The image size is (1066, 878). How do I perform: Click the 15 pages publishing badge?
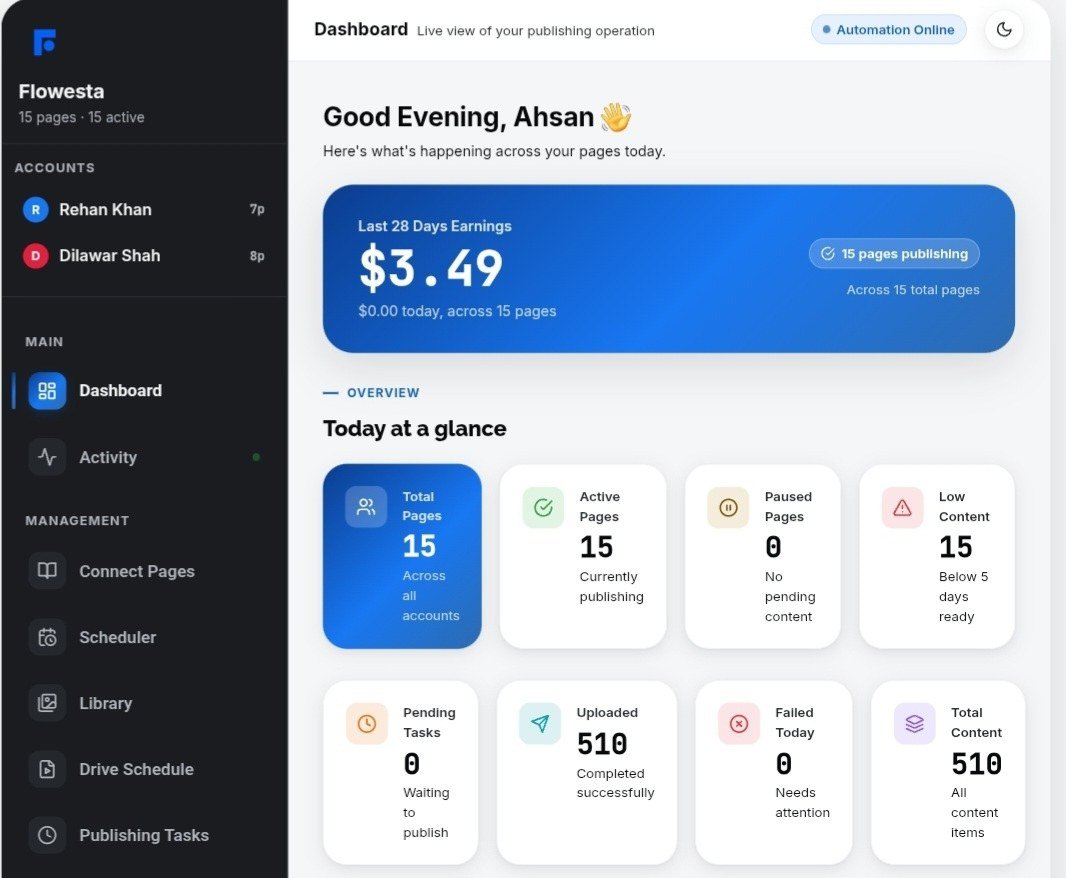pyautogui.click(x=894, y=254)
